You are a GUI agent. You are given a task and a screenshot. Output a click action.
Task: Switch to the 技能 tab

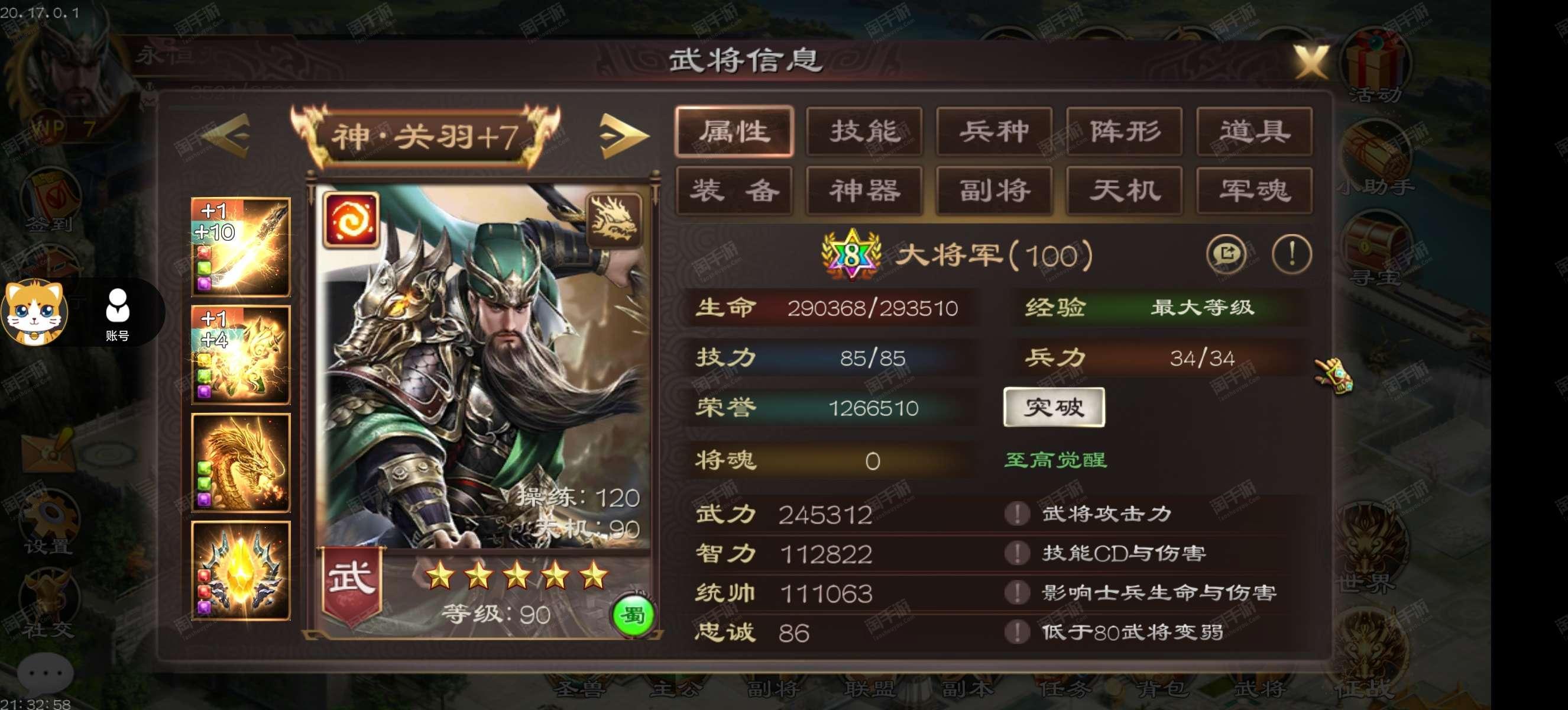tap(864, 131)
